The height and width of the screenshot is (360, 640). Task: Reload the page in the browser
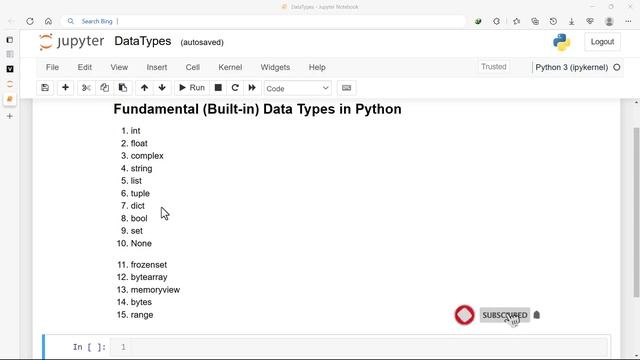pos(30,21)
